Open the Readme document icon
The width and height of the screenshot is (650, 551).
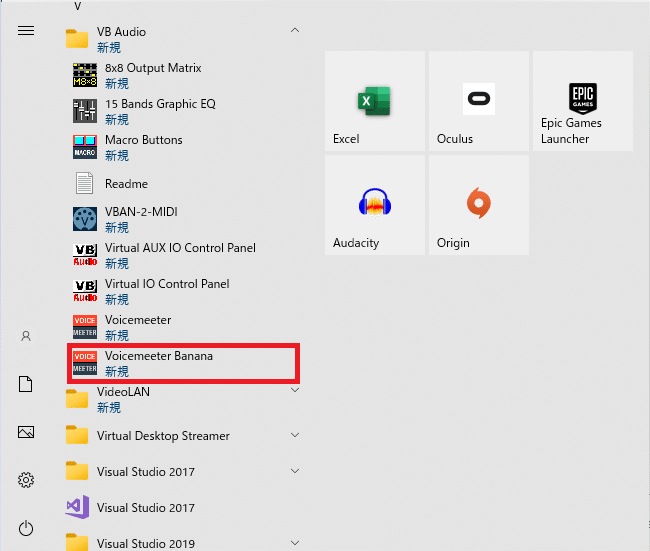coord(85,183)
